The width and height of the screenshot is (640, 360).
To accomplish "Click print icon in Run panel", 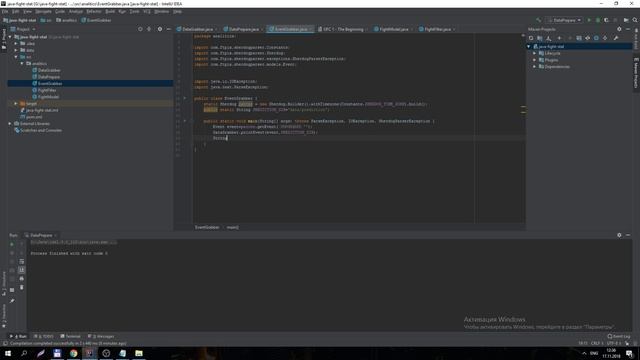I will [22, 279].
